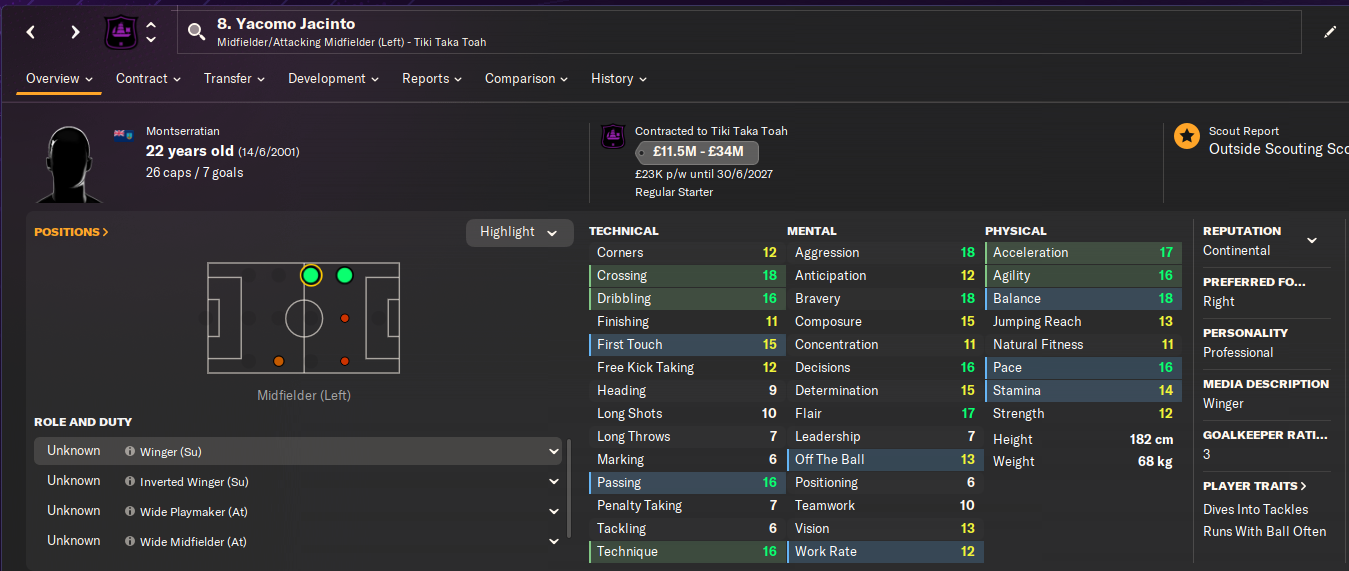The image size is (1349, 571).
Task: Select the Attacking Midfielder Left pitch dot
Action: coord(345,275)
